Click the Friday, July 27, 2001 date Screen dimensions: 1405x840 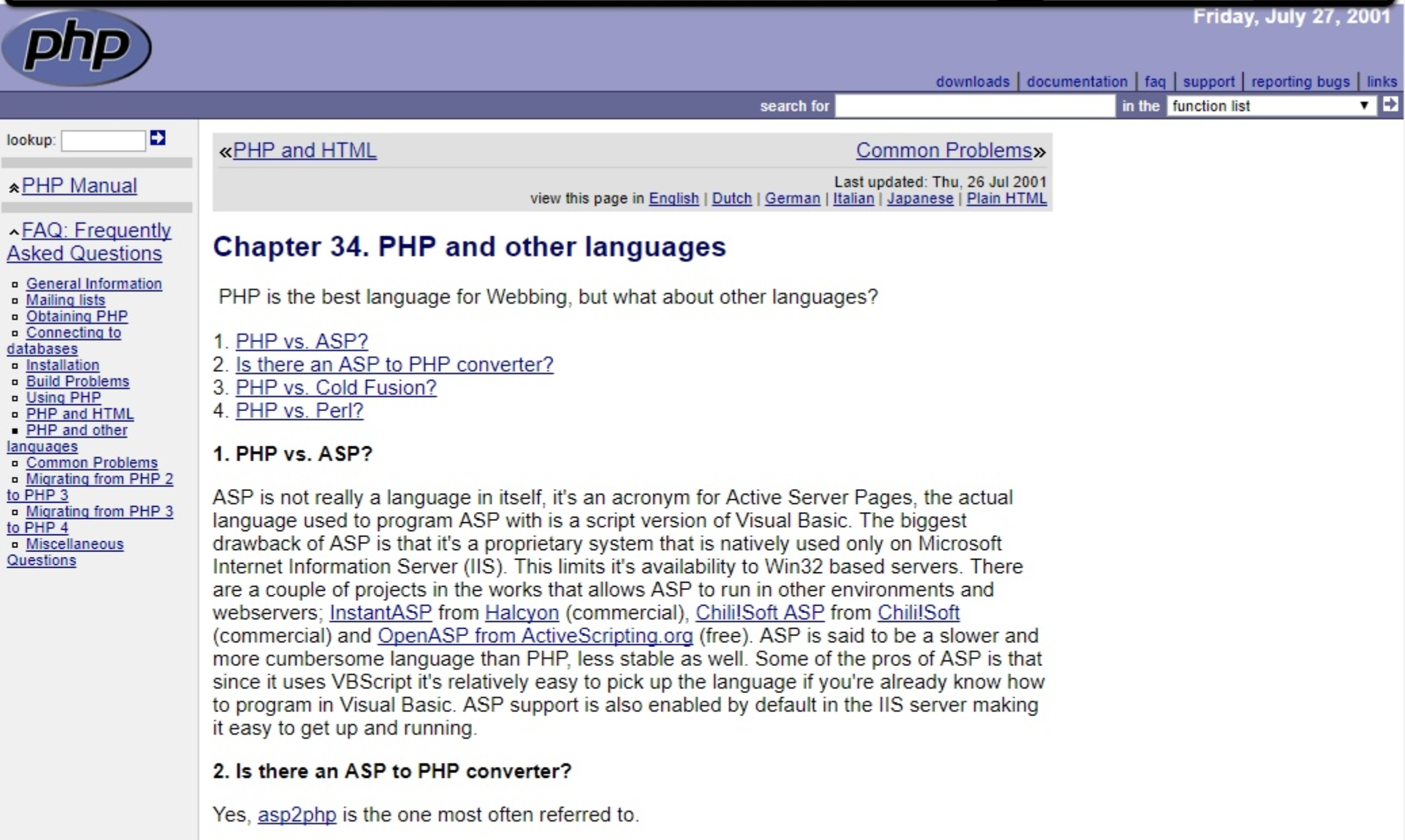(1291, 16)
